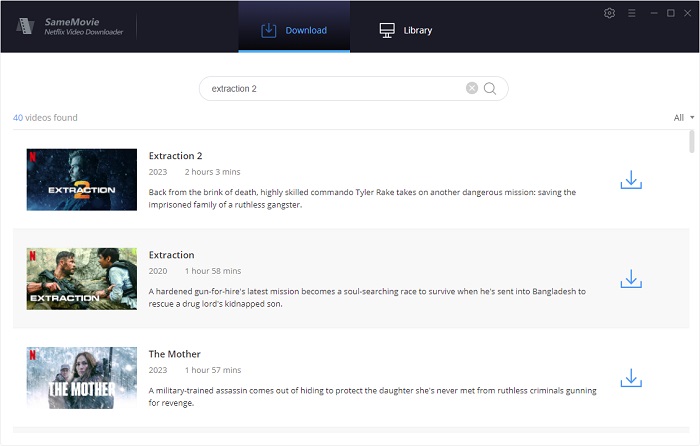This screenshot has width=700, height=446.
Task: Expand the All filter dropdown
Action: [684, 118]
